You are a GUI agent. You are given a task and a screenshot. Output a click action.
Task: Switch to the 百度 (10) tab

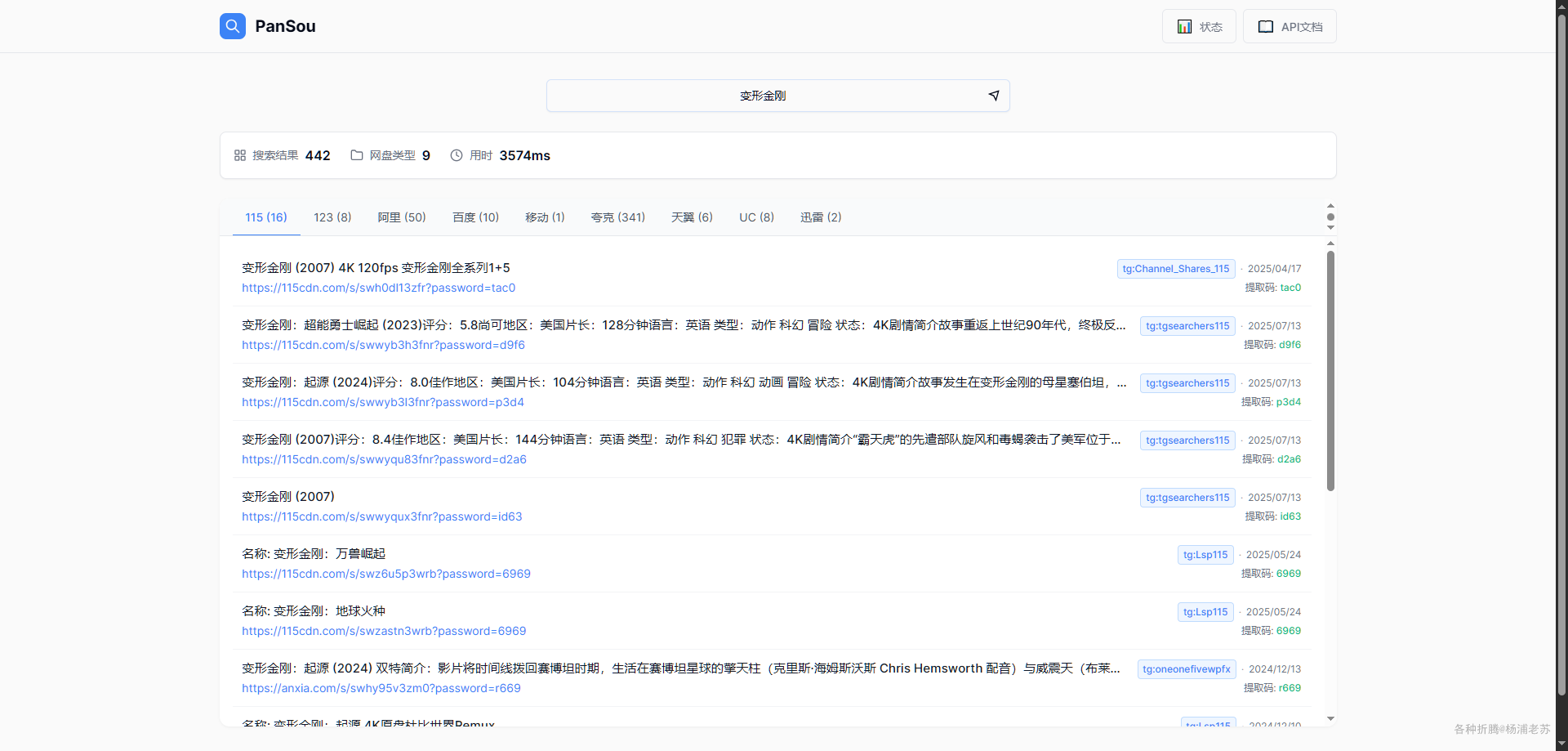[x=475, y=217]
